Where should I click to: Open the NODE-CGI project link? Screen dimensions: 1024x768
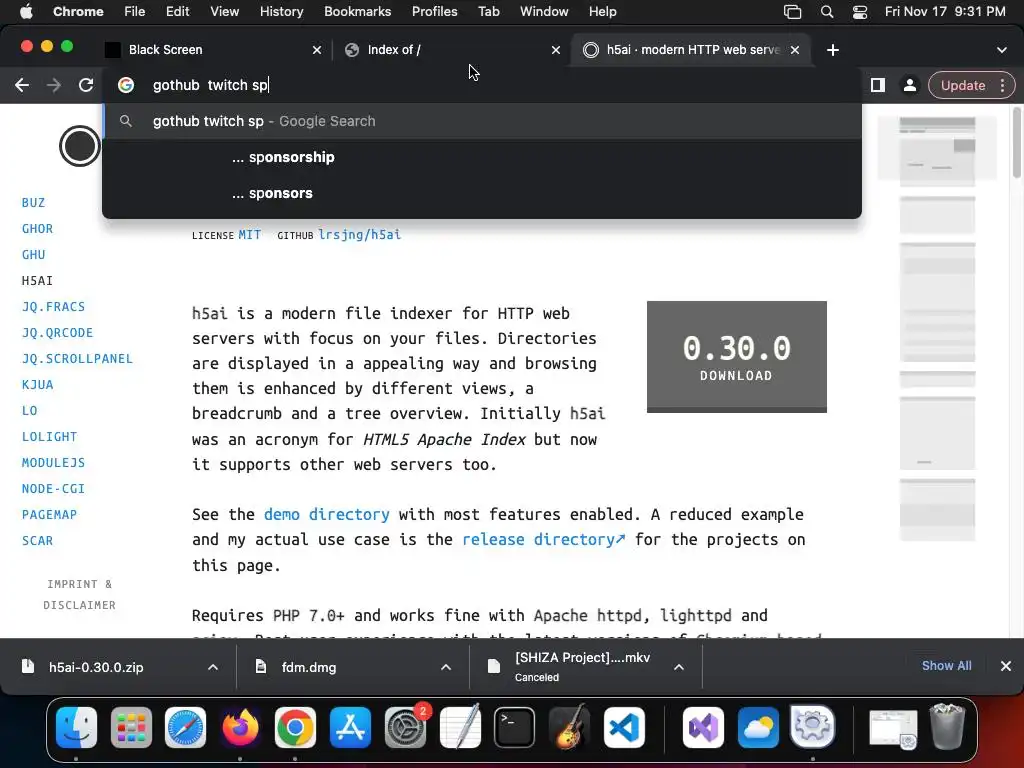pos(54,489)
